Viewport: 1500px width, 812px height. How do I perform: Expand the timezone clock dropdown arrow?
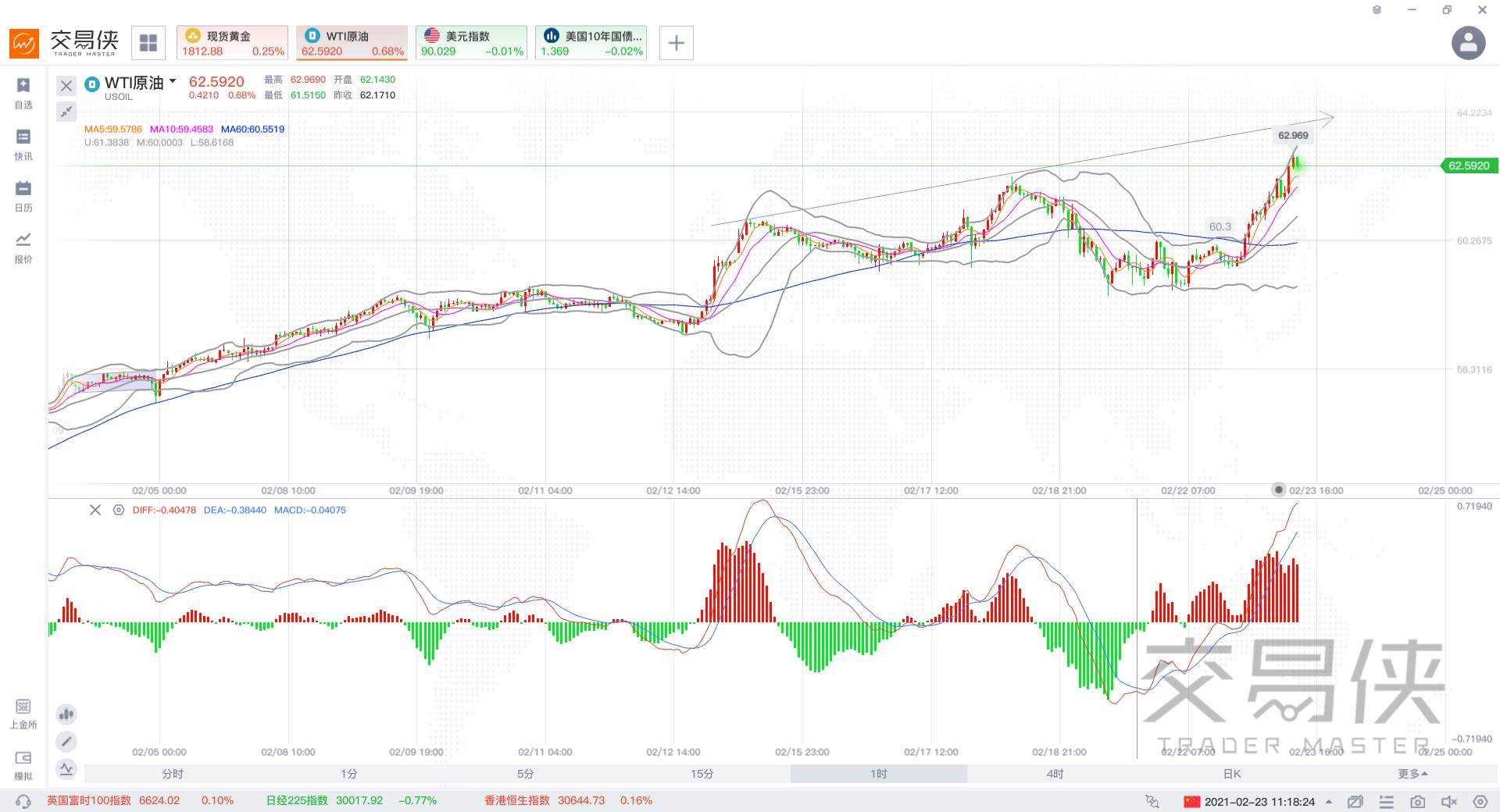tap(1329, 802)
